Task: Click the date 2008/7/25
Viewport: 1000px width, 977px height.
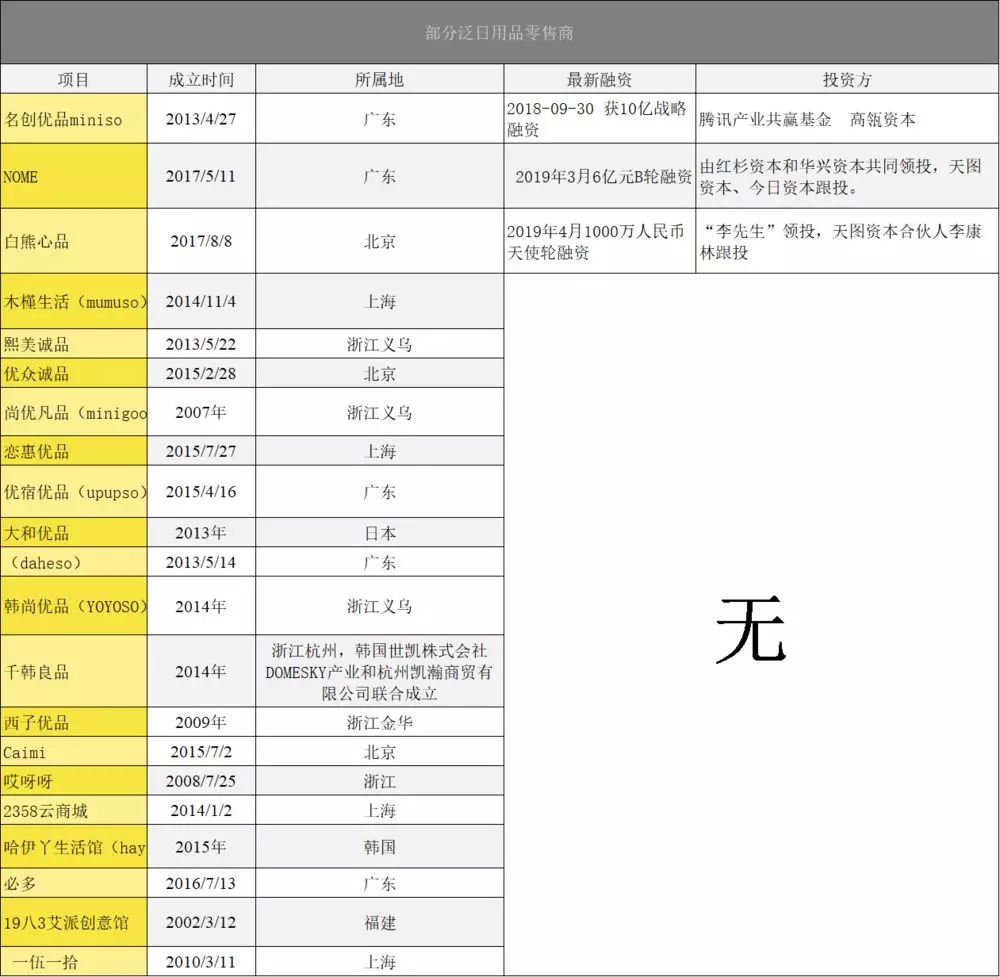Action: tap(201, 781)
